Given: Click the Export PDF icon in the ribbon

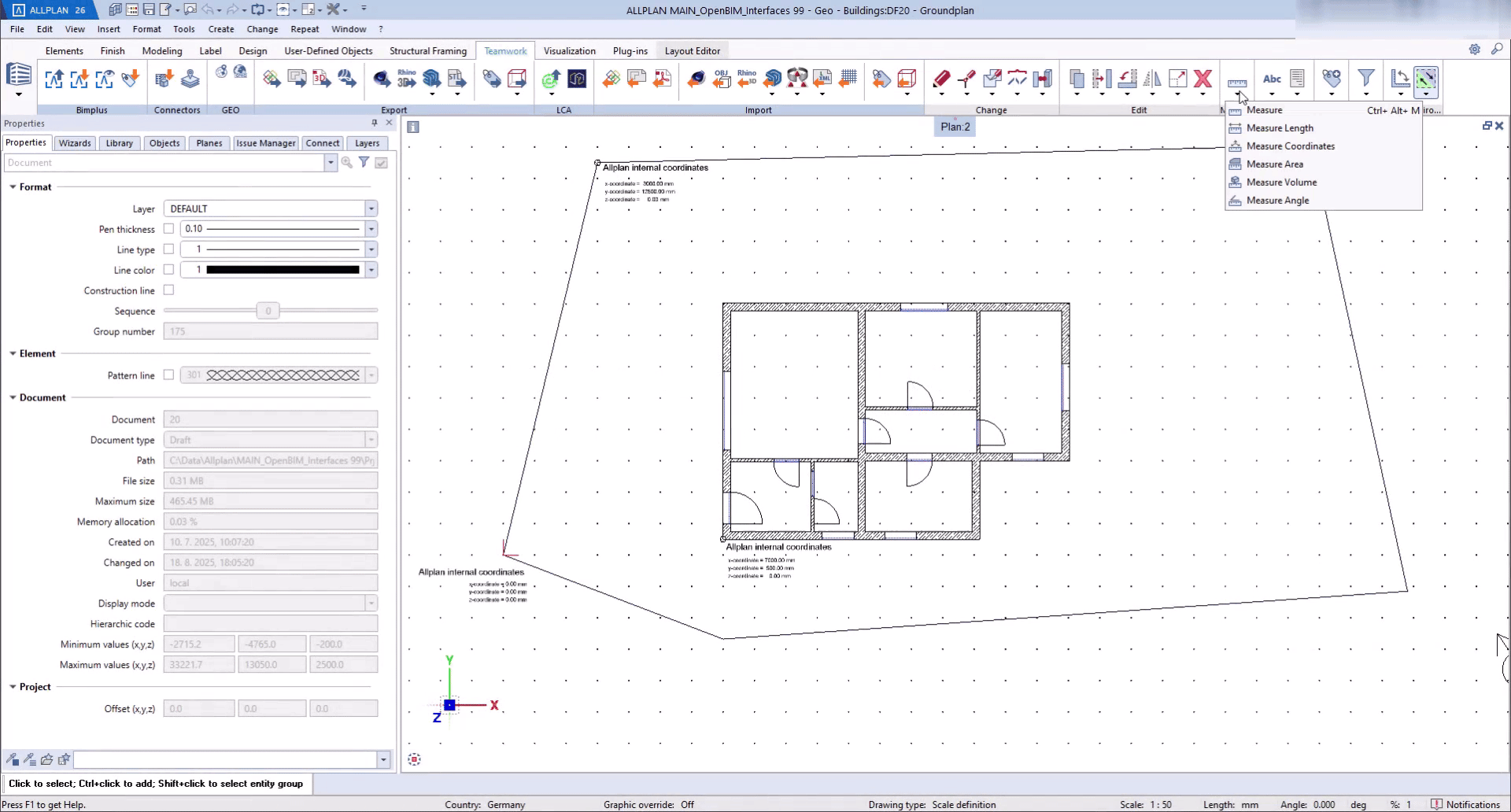Looking at the screenshot, I should pos(322,79).
